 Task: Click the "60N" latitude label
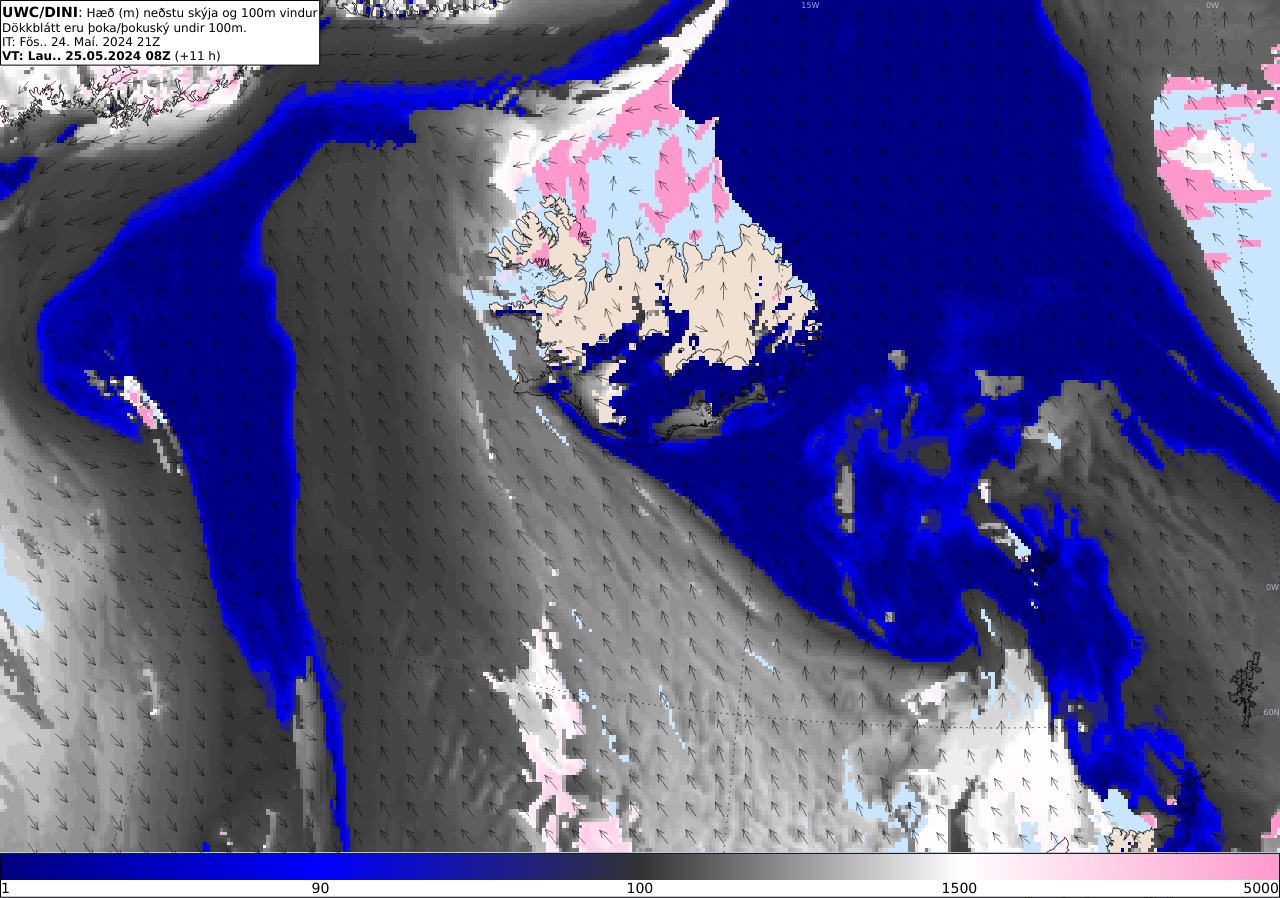tap(1270, 712)
